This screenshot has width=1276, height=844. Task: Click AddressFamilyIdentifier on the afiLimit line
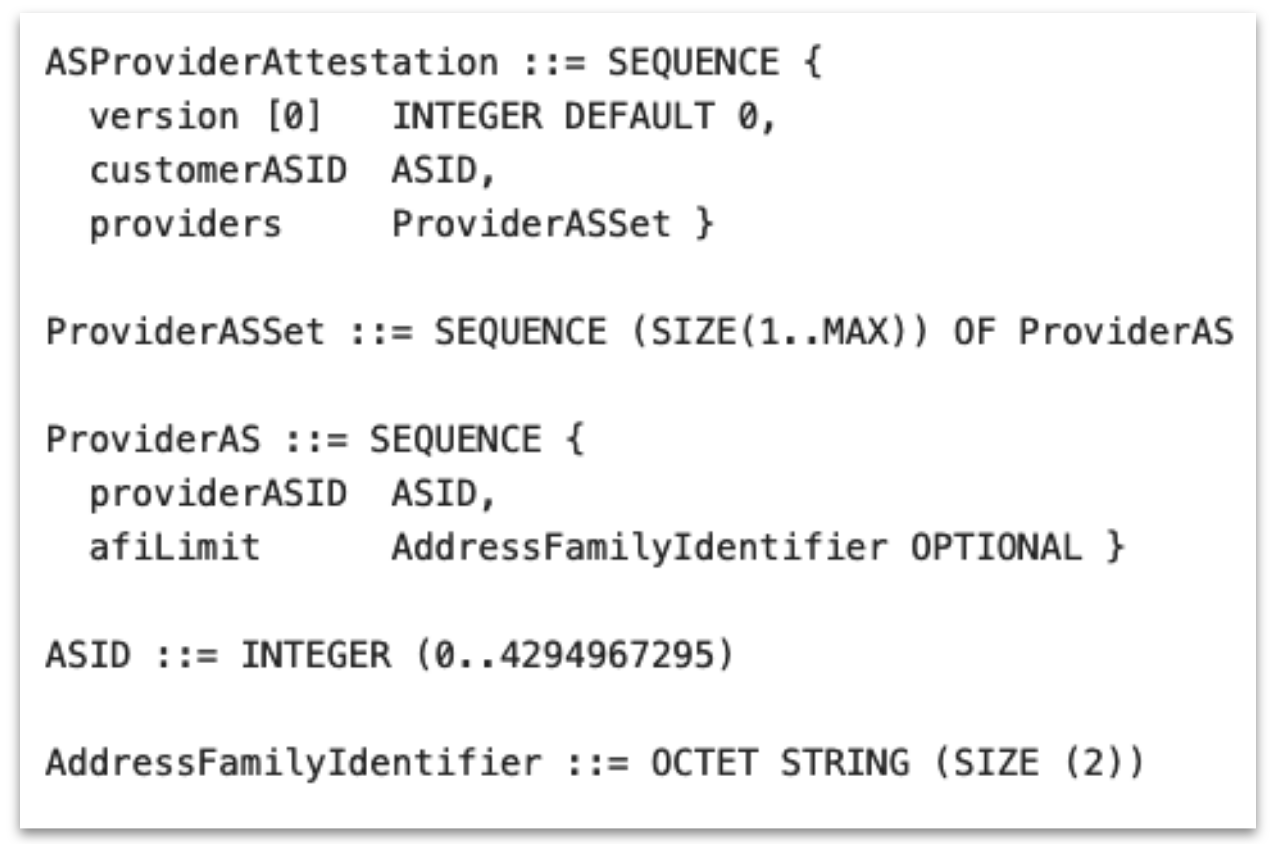point(638,548)
